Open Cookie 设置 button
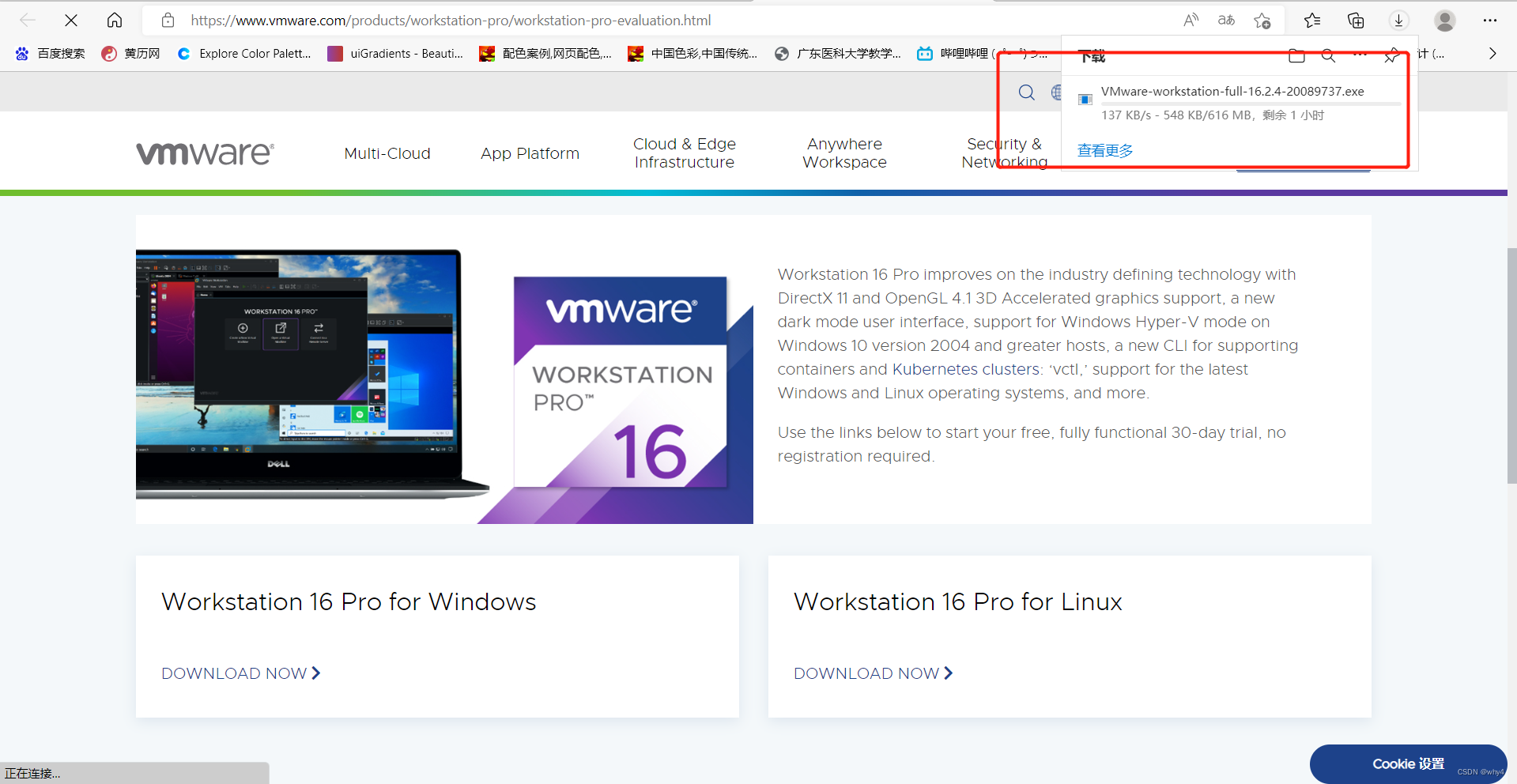1517x784 pixels. (1408, 764)
